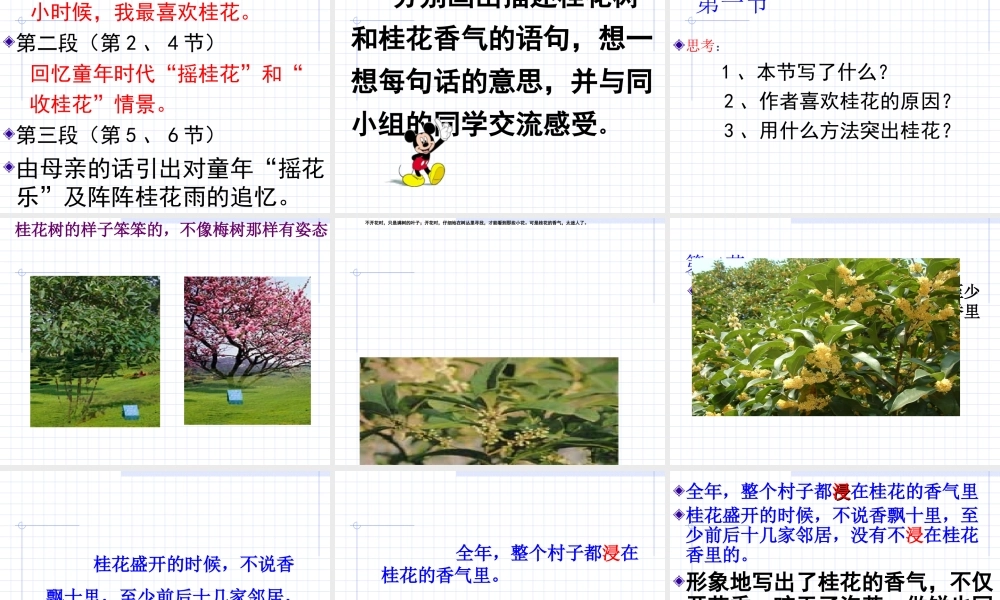Click the bullet 桂花盛开的时候，不说香飘十里，至
This screenshot has height=600, width=1000.
tap(832, 515)
